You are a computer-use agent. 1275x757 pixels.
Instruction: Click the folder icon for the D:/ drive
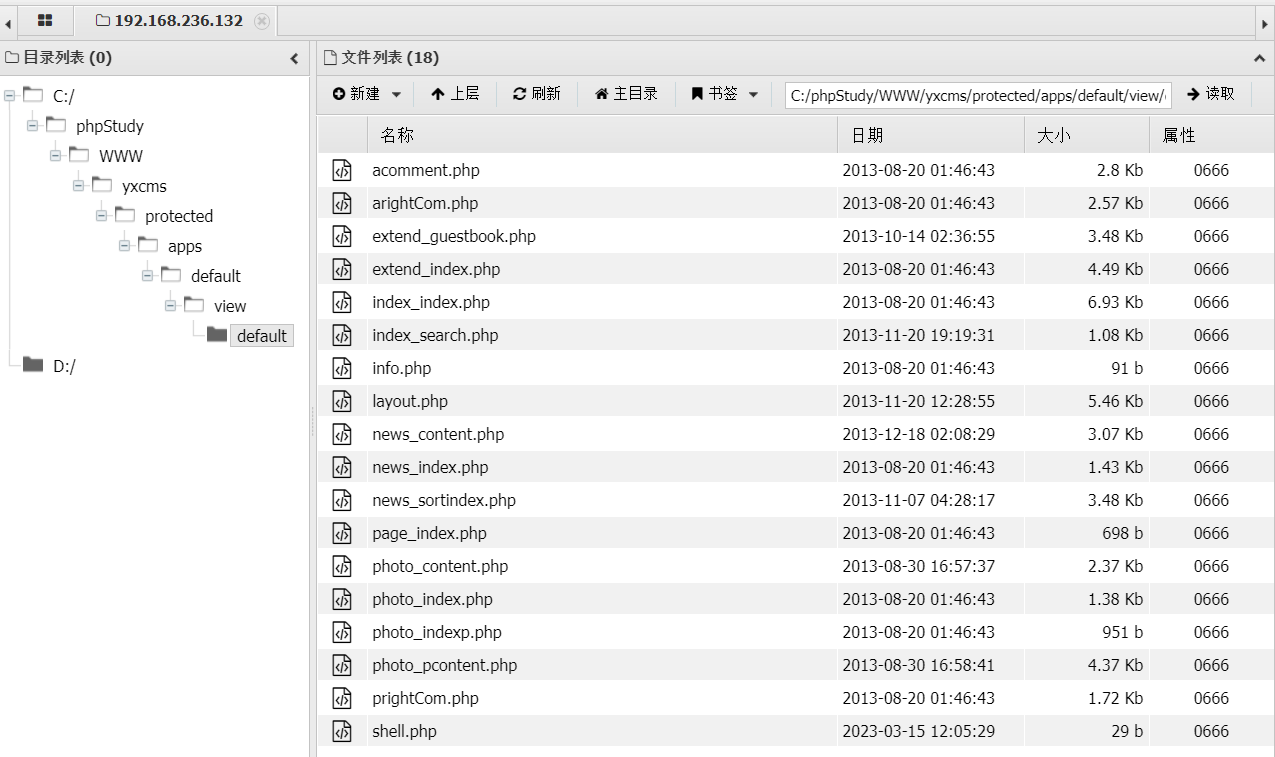pos(33,365)
